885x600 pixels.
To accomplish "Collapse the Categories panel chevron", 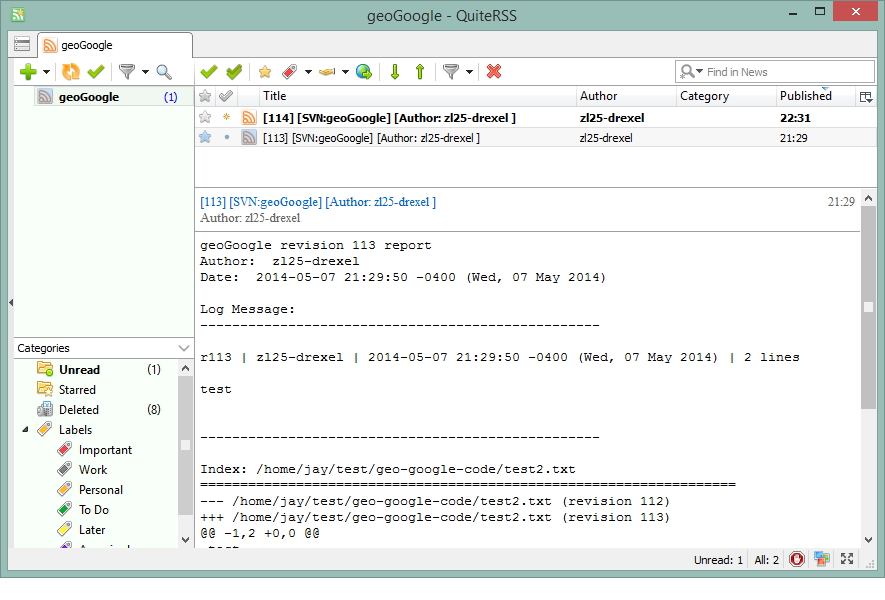I will [x=183, y=348].
